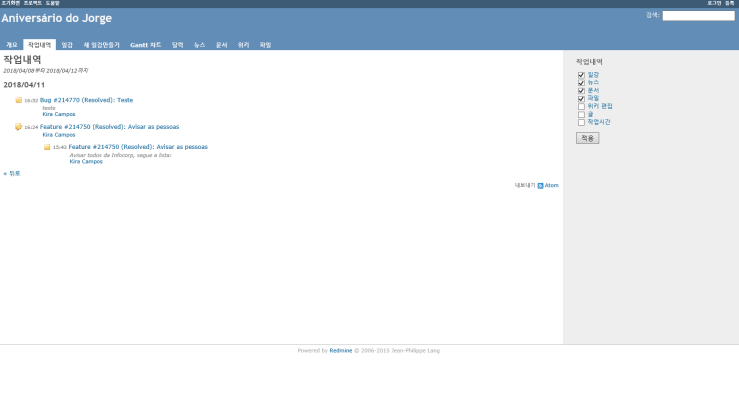
Task: Go to the 뉴스 tab in the project menu
Action: tap(200, 45)
